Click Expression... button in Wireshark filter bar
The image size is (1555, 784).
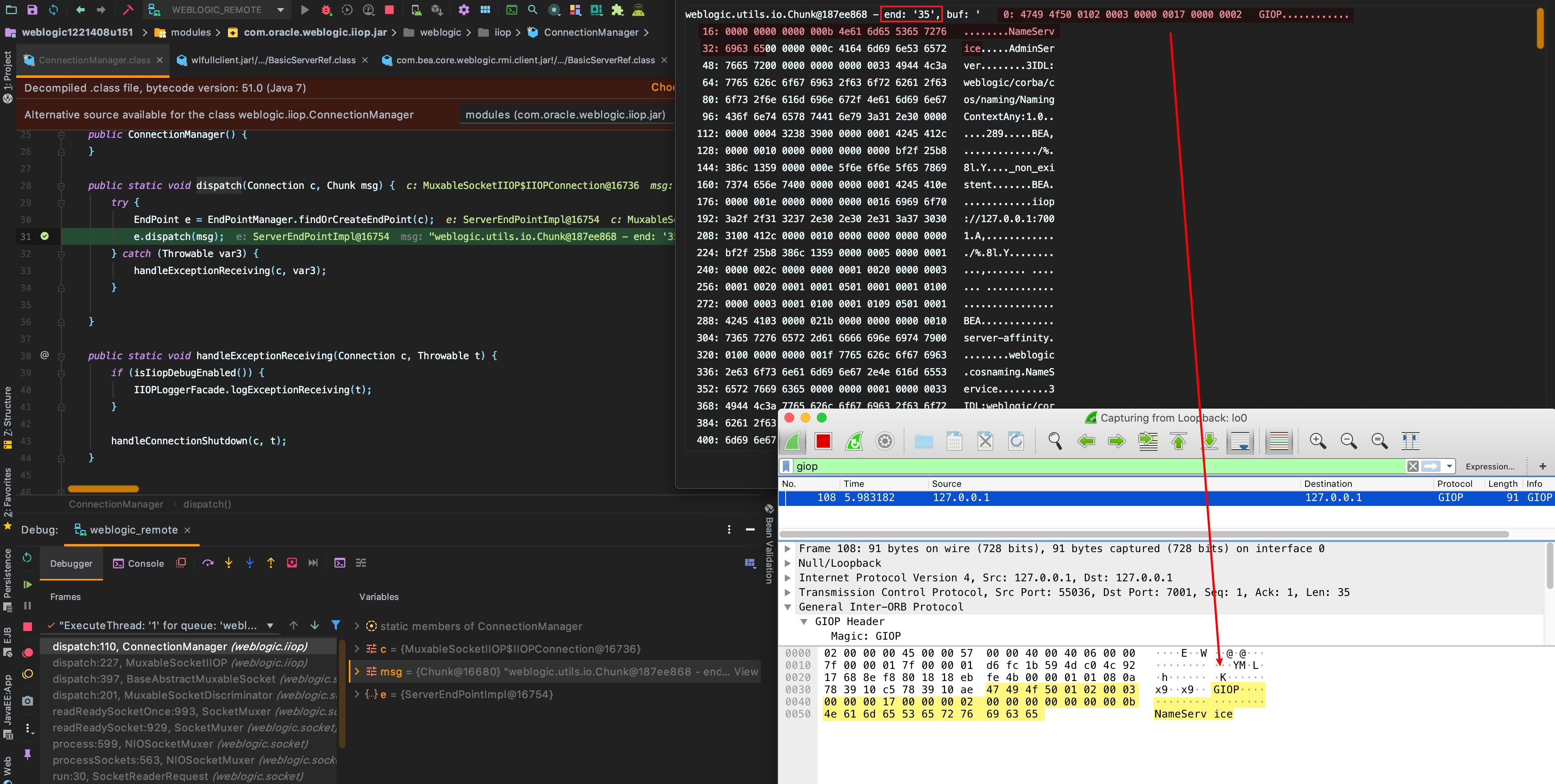(x=1490, y=466)
